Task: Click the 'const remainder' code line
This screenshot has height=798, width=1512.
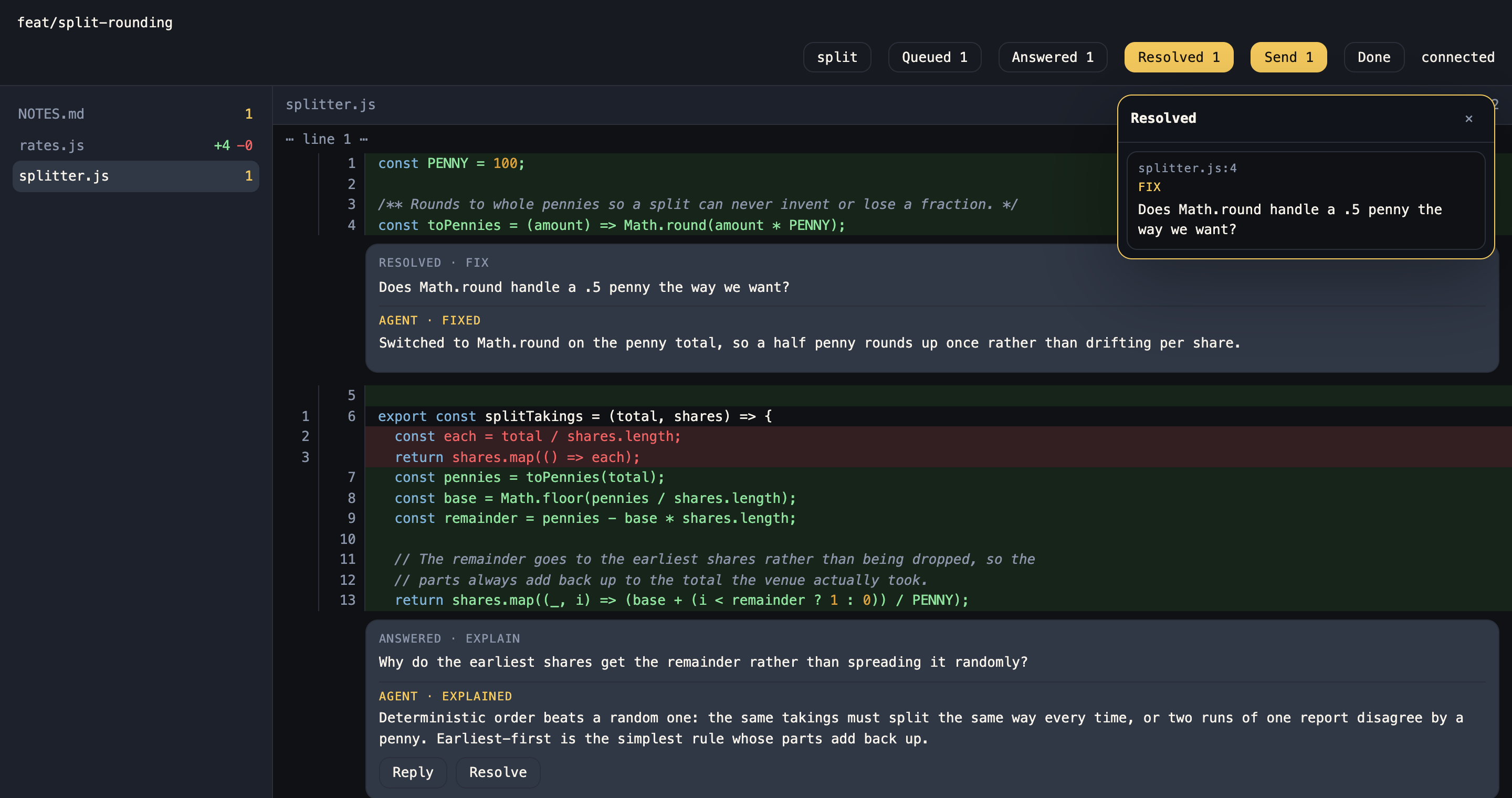Action: pos(595,518)
